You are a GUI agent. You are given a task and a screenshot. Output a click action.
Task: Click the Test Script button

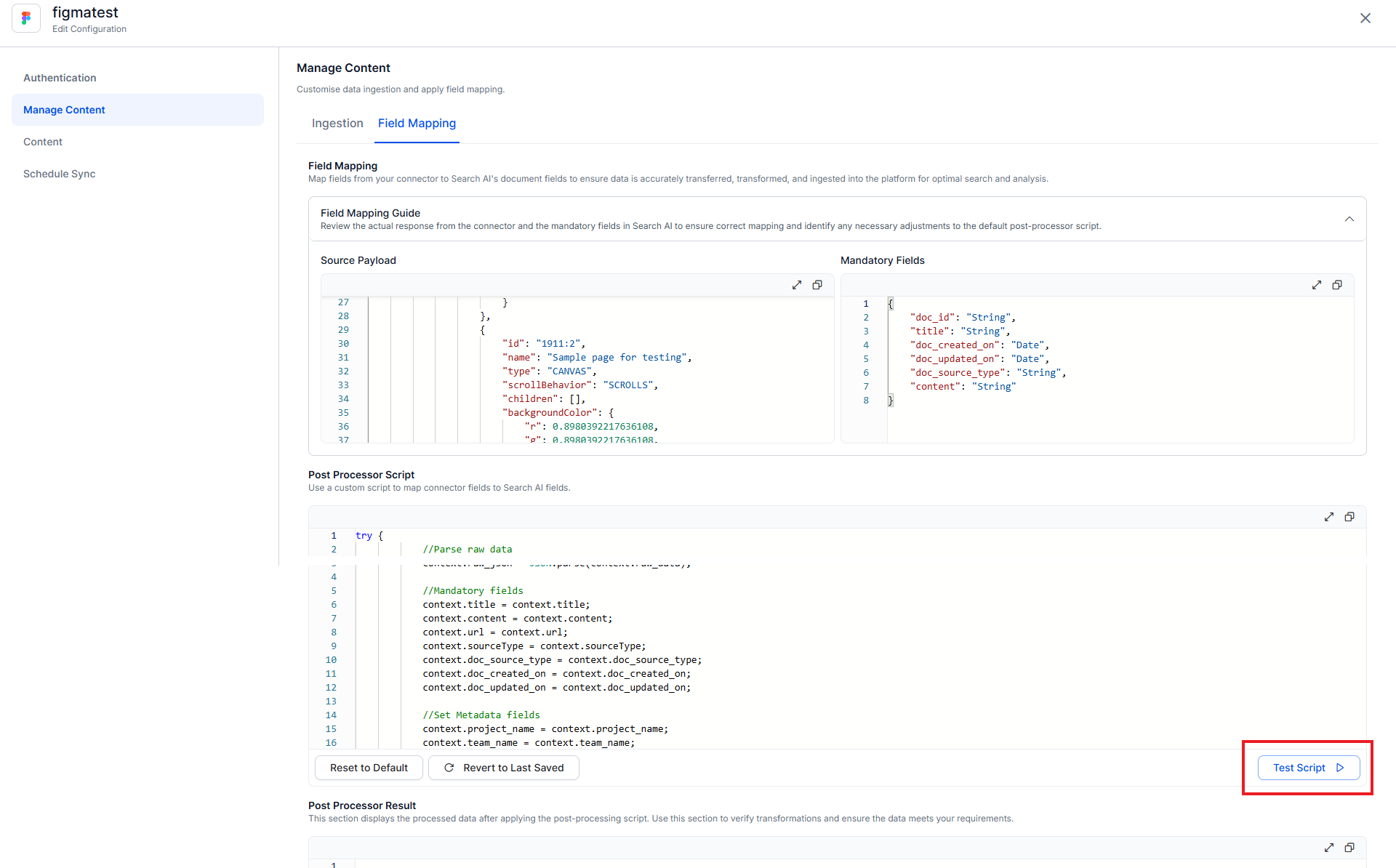(1308, 768)
